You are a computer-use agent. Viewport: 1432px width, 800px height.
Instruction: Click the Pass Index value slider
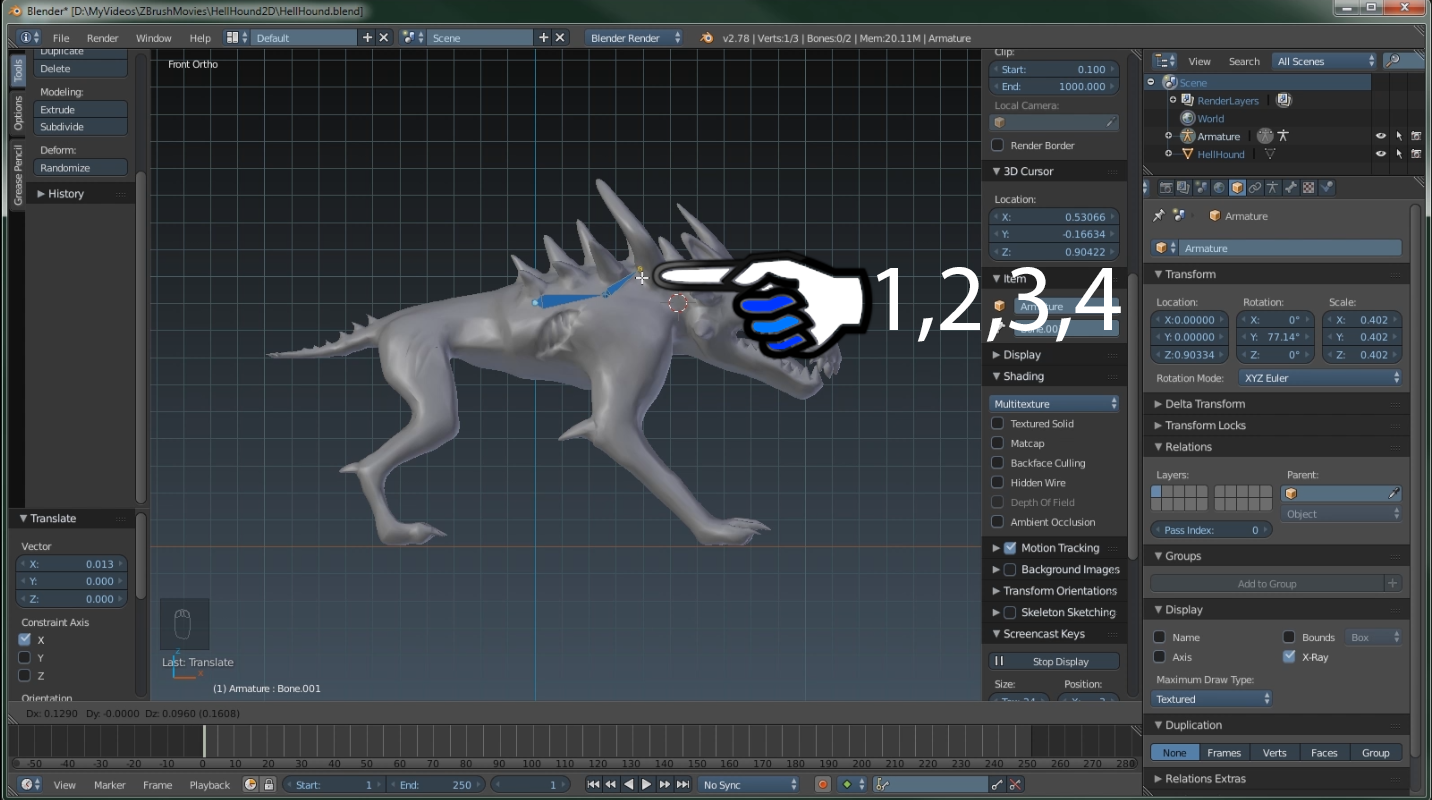[1211, 530]
